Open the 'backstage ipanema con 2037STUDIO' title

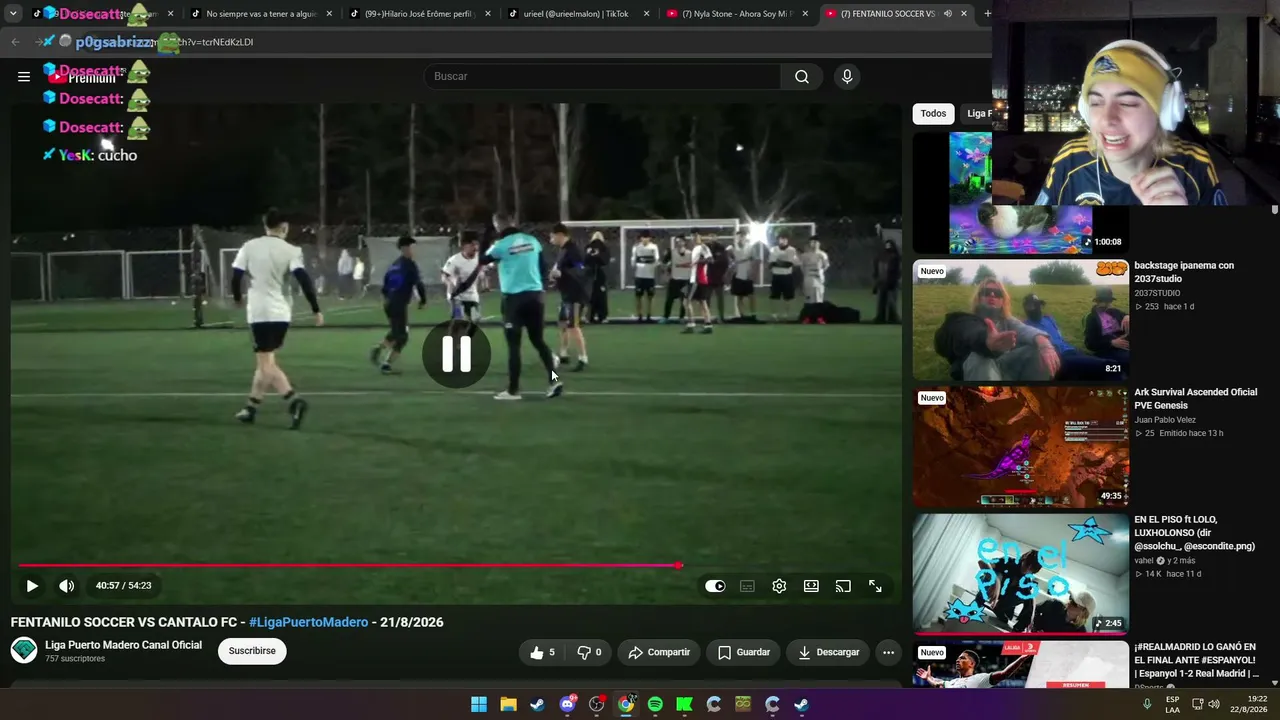(x=1184, y=272)
